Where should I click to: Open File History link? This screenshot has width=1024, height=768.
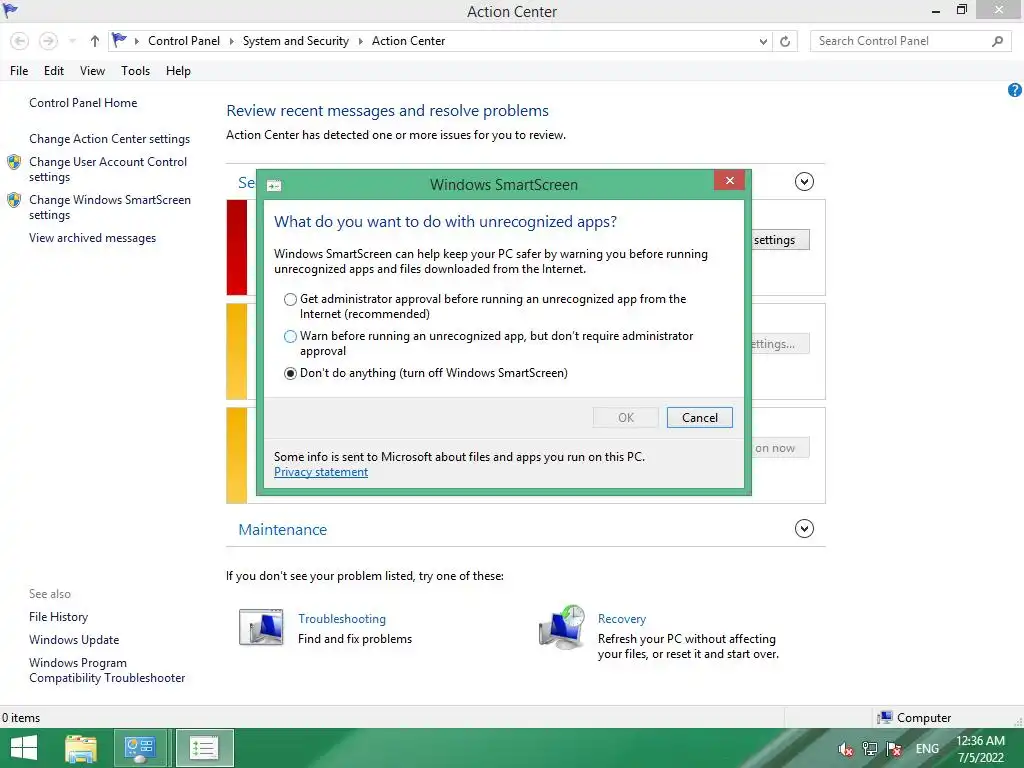[58, 616]
